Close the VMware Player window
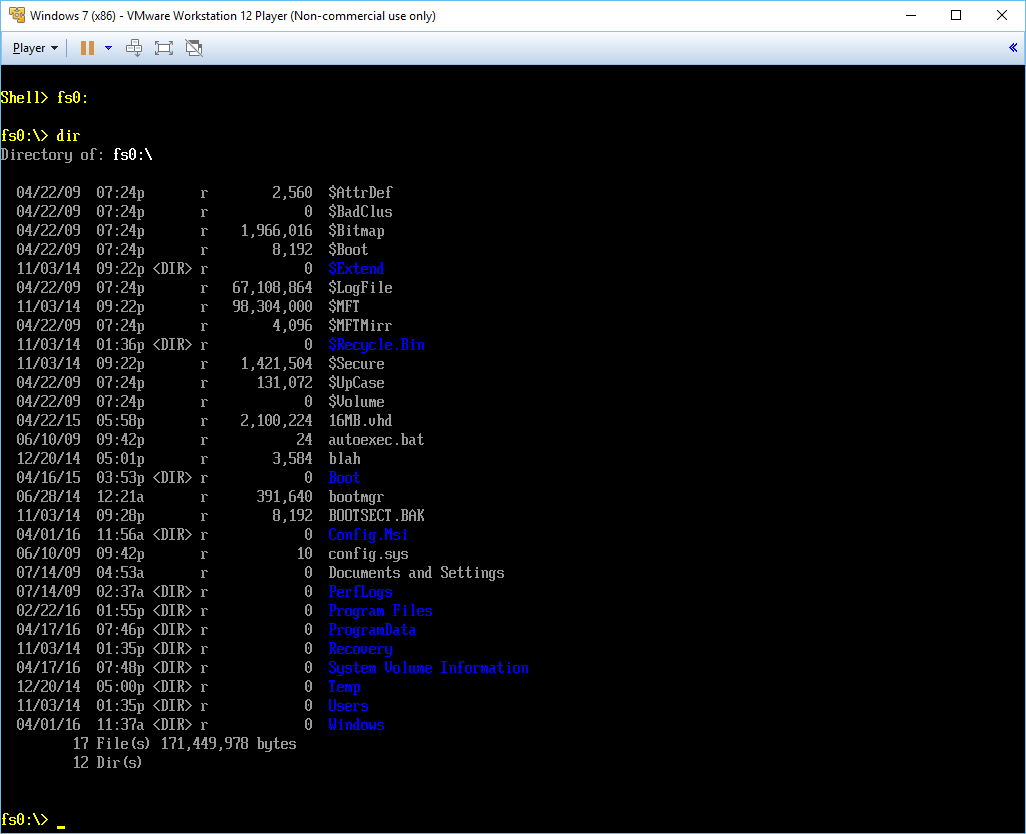The height and width of the screenshot is (834, 1026). 1002,15
